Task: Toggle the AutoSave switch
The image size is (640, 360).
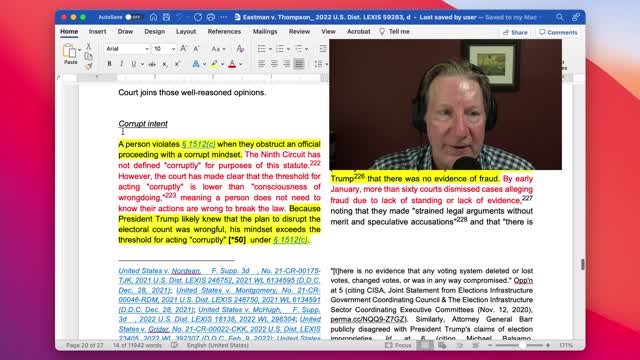Action: click(133, 17)
